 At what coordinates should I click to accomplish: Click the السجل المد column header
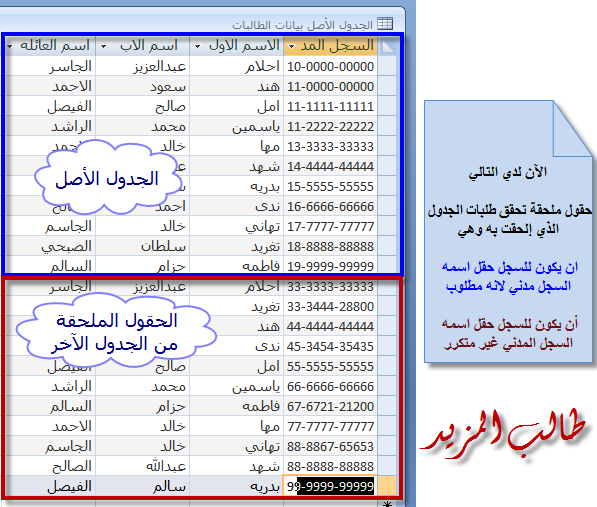[x=330, y=46]
